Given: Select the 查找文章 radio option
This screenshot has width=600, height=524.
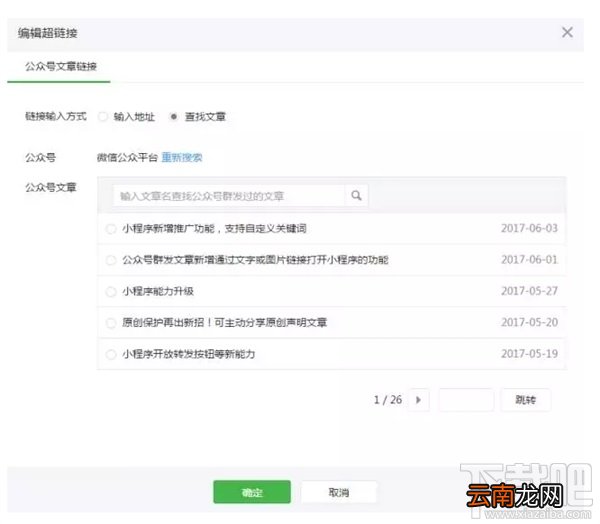Looking at the screenshot, I should point(173,116).
